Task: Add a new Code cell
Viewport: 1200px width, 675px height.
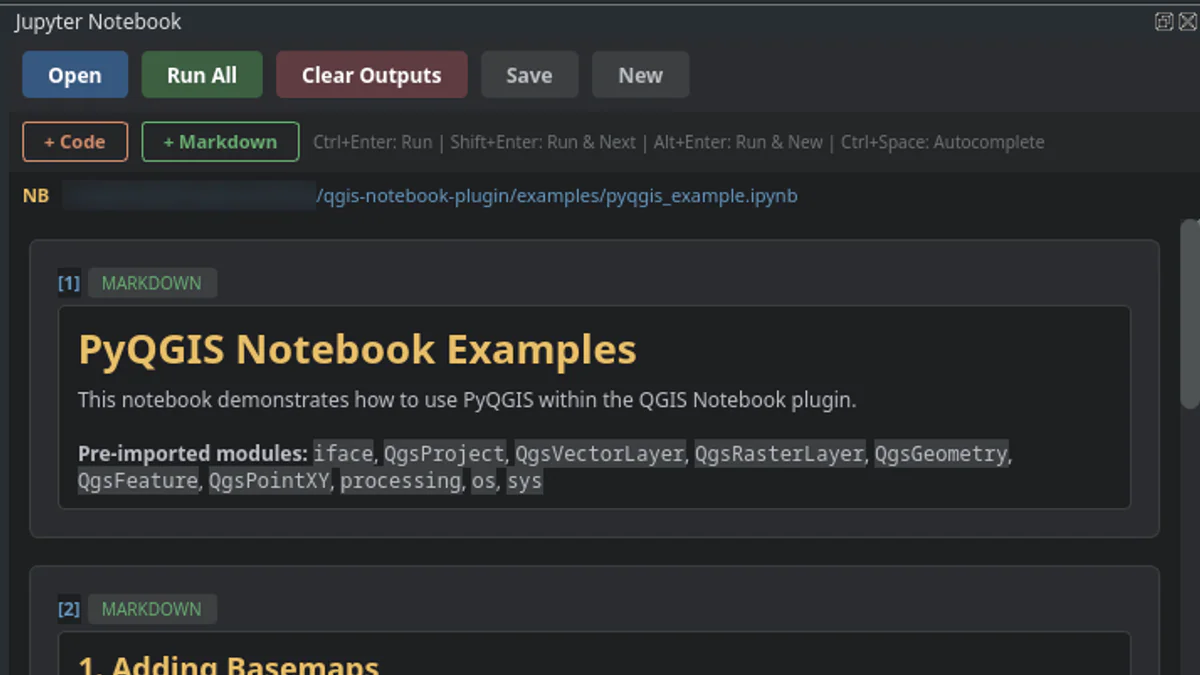Action: (74, 141)
